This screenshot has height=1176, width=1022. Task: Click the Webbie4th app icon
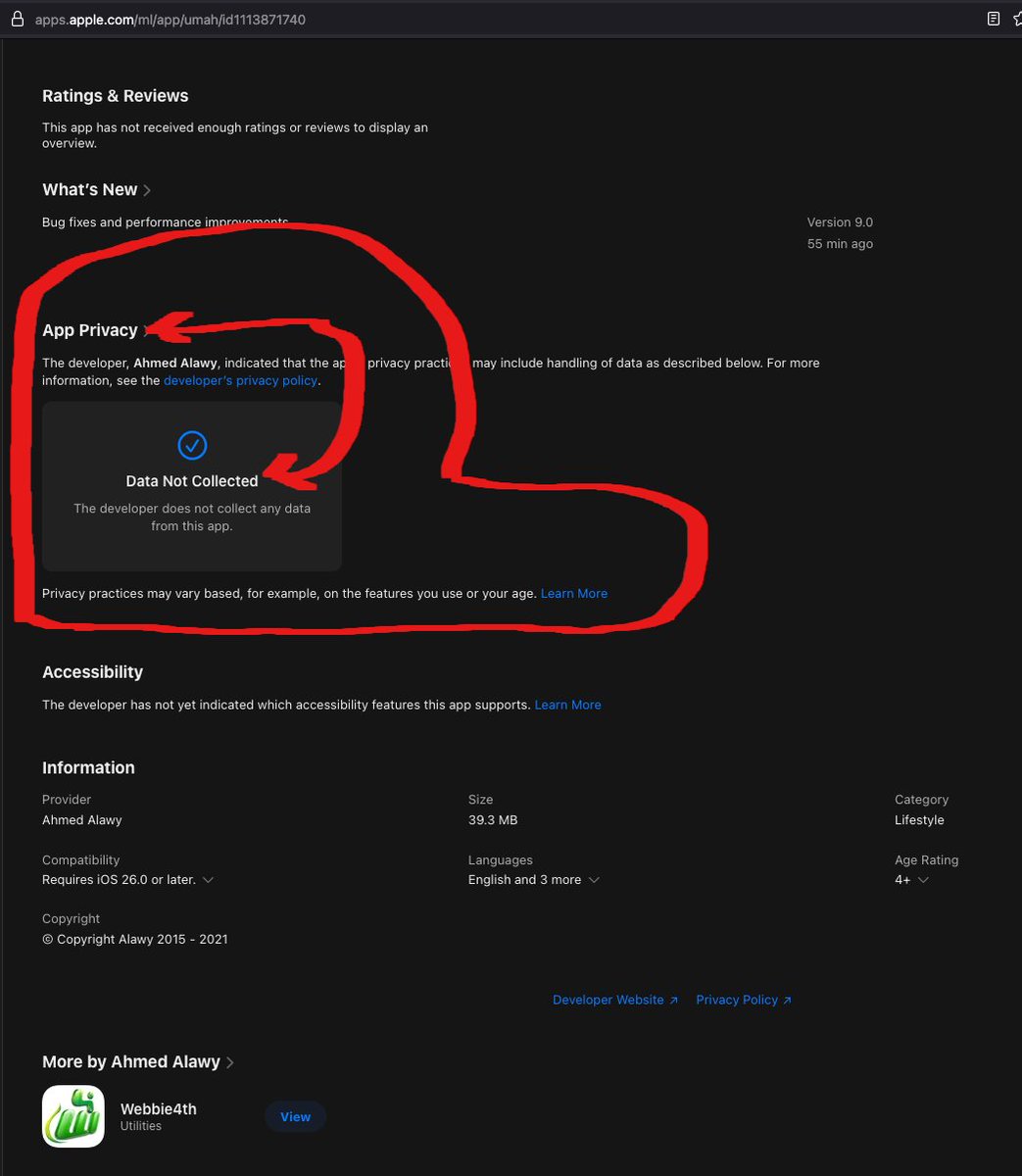[73, 1116]
